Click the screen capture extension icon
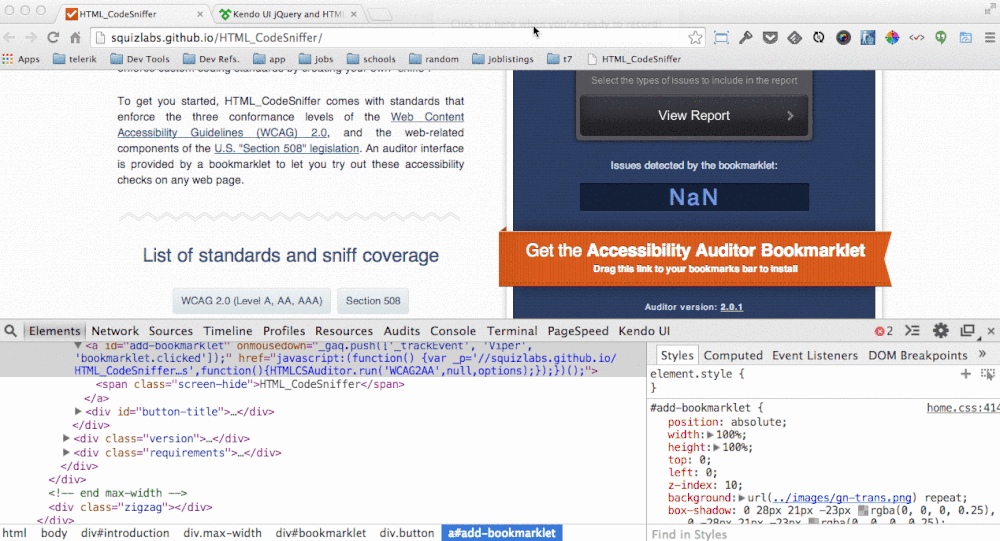The height and width of the screenshot is (541, 1000). click(x=721, y=38)
